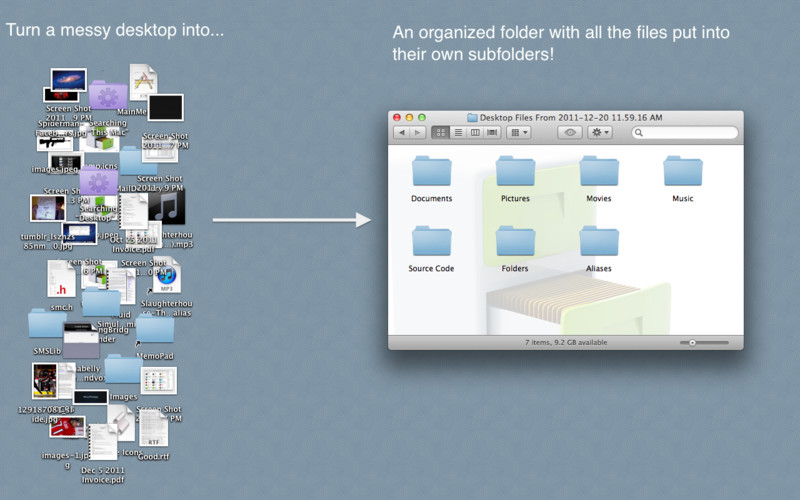The height and width of the screenshot is (500, 800).
Task: Click the Finder search field
Action: (x=685, y=133)
